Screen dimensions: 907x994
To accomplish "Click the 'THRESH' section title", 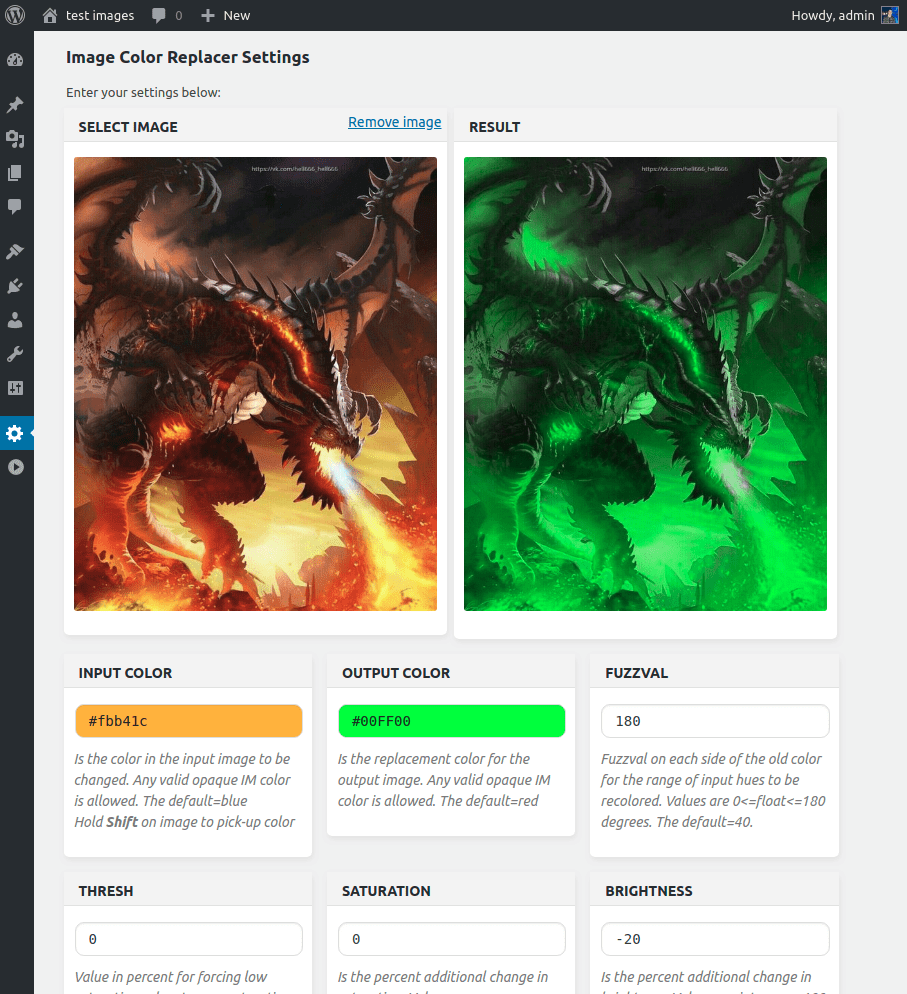I will [106, 891].
